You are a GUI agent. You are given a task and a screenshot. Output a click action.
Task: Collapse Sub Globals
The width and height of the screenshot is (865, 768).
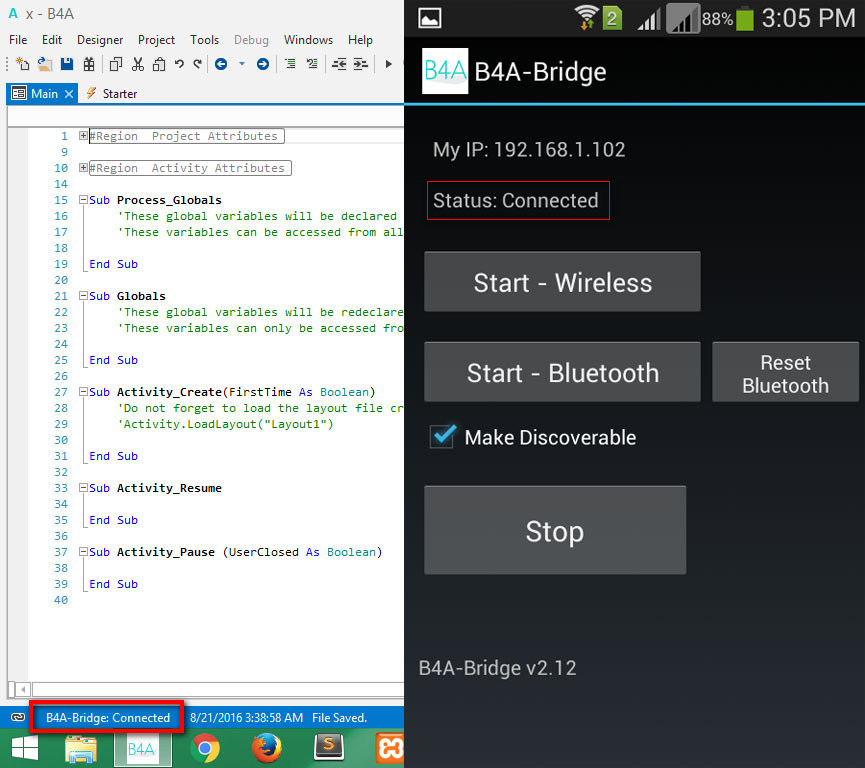pyautogui.click(x=83, y=296)
